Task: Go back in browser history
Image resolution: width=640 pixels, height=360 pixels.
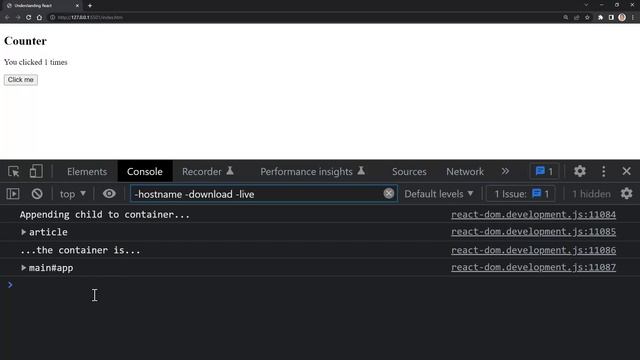Action: pos(7,18)
